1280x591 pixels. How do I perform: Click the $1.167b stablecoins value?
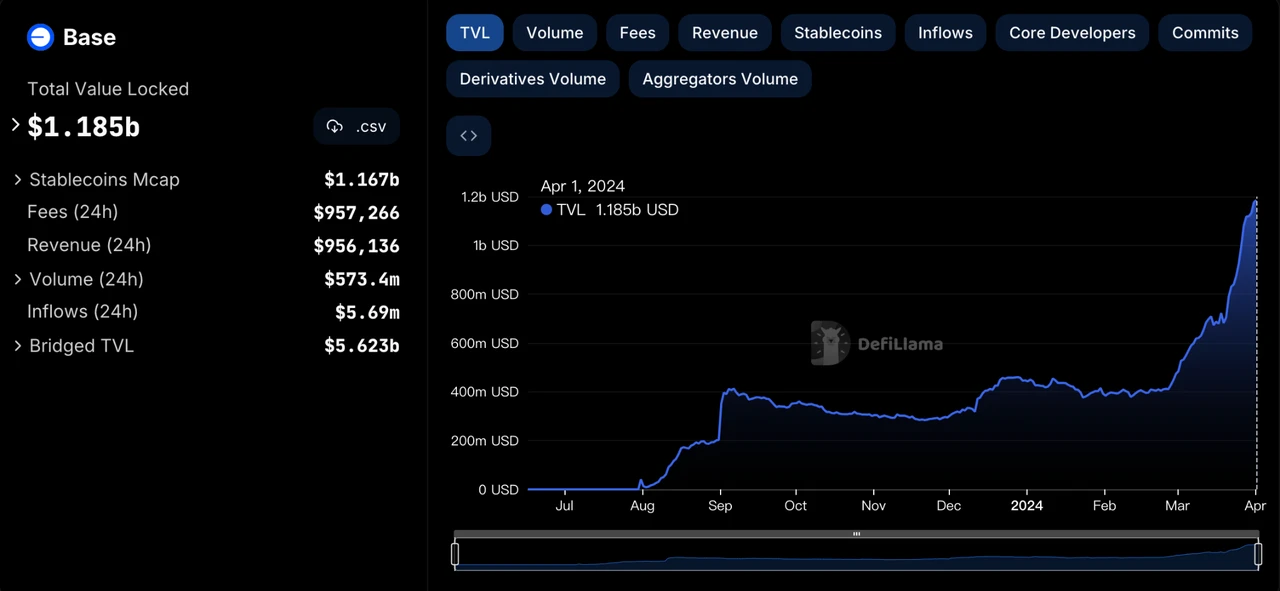point(362,180)
